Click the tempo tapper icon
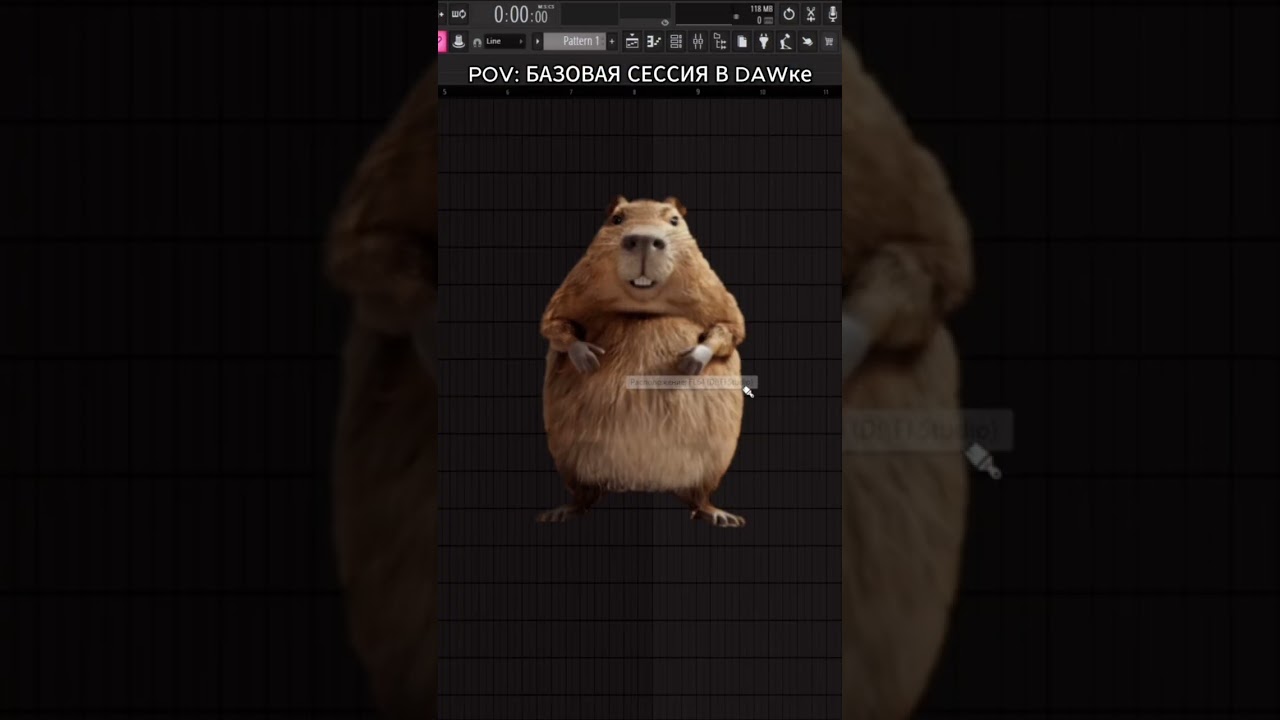The width and height of the screenshot is (1280, 720). [785, 41]
